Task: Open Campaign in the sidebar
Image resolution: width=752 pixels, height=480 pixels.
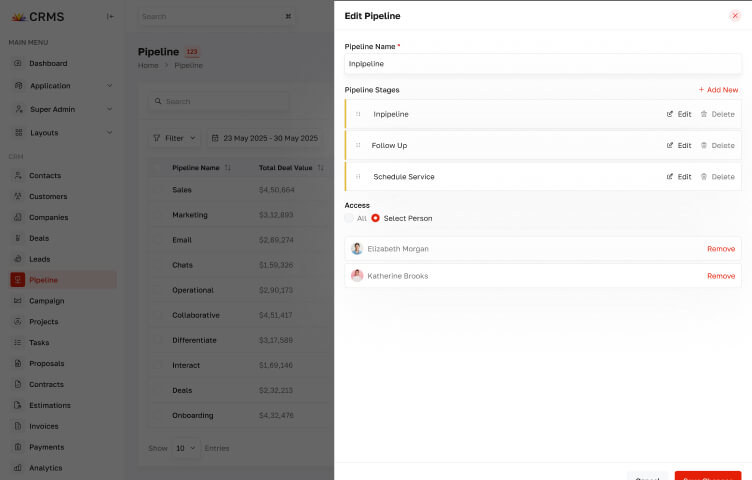Action: 47,301
